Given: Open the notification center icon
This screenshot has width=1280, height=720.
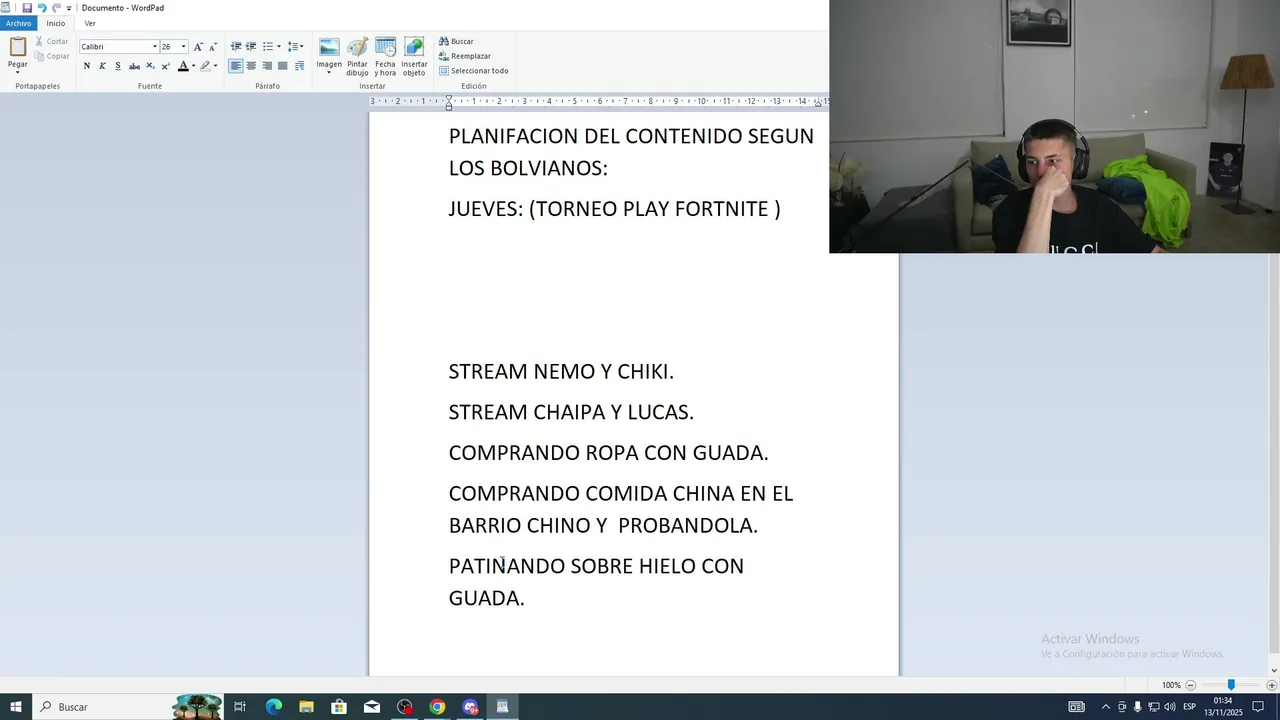Looking at the screenshot, I should coord(1258,707).
